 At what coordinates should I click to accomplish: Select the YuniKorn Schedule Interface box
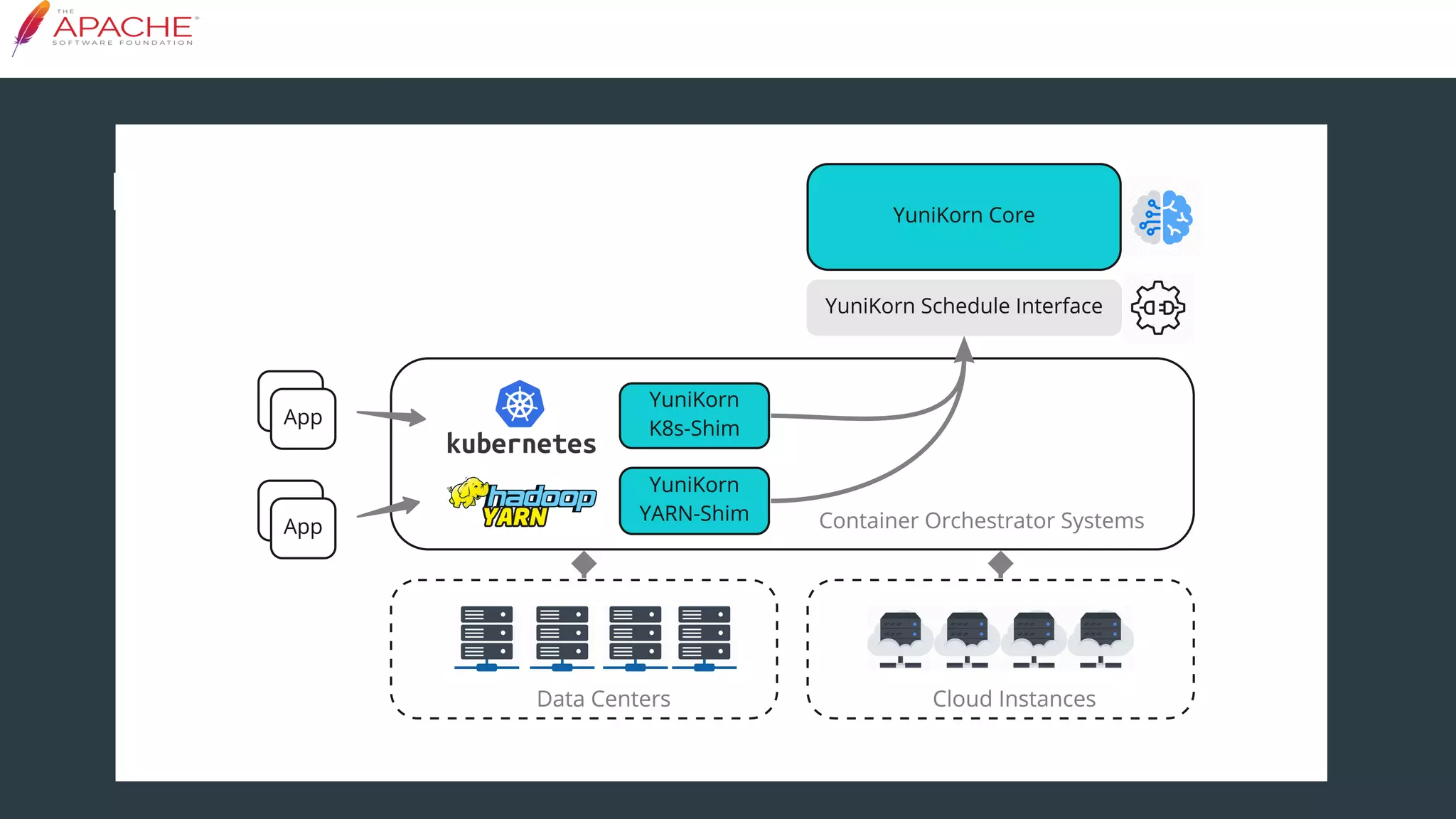click(963, 306)
